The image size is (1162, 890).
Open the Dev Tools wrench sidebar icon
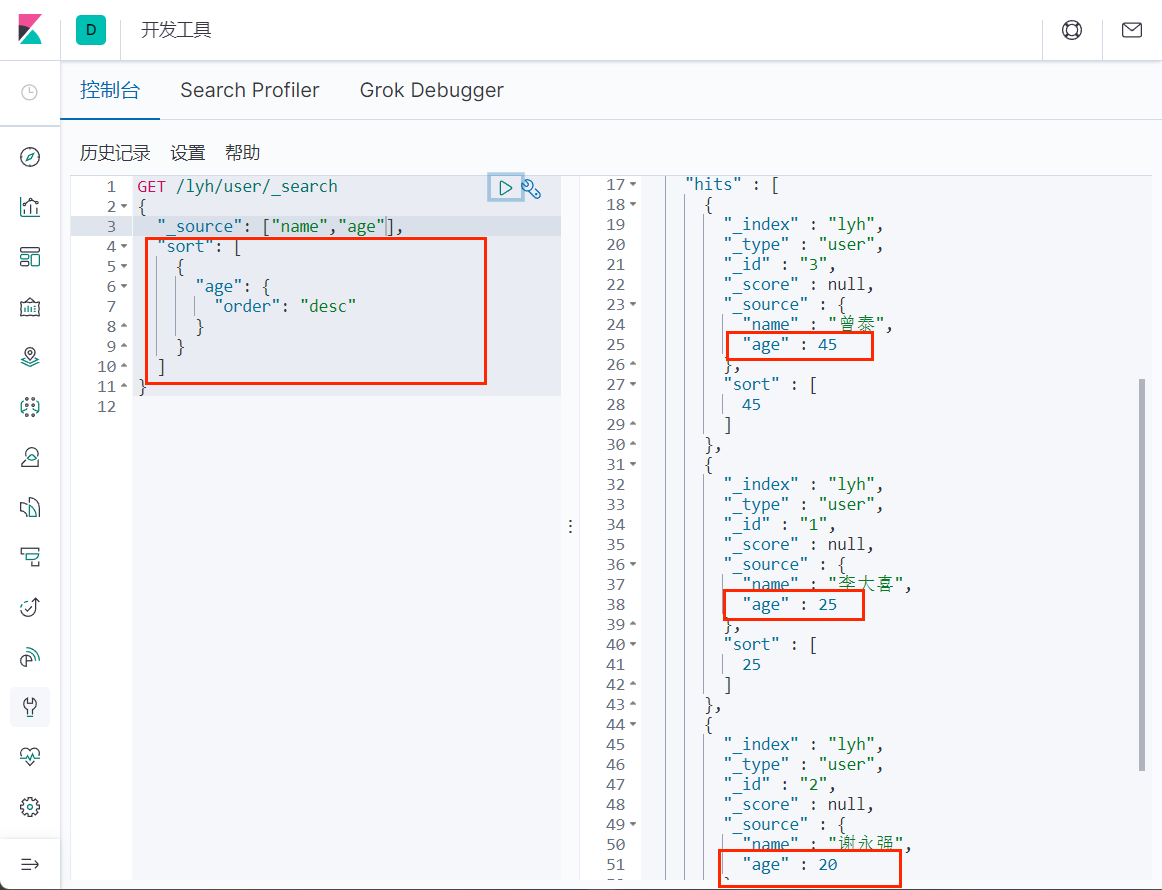point(30,707)
